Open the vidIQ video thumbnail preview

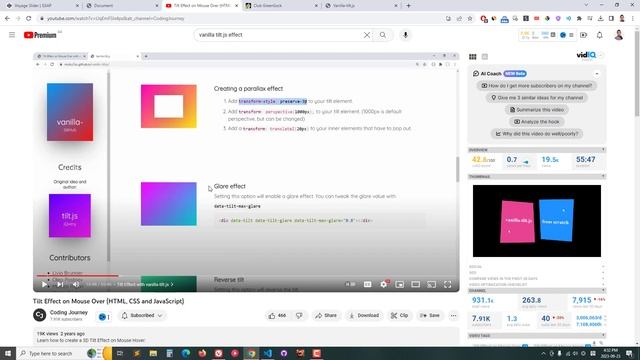point(537,221)
